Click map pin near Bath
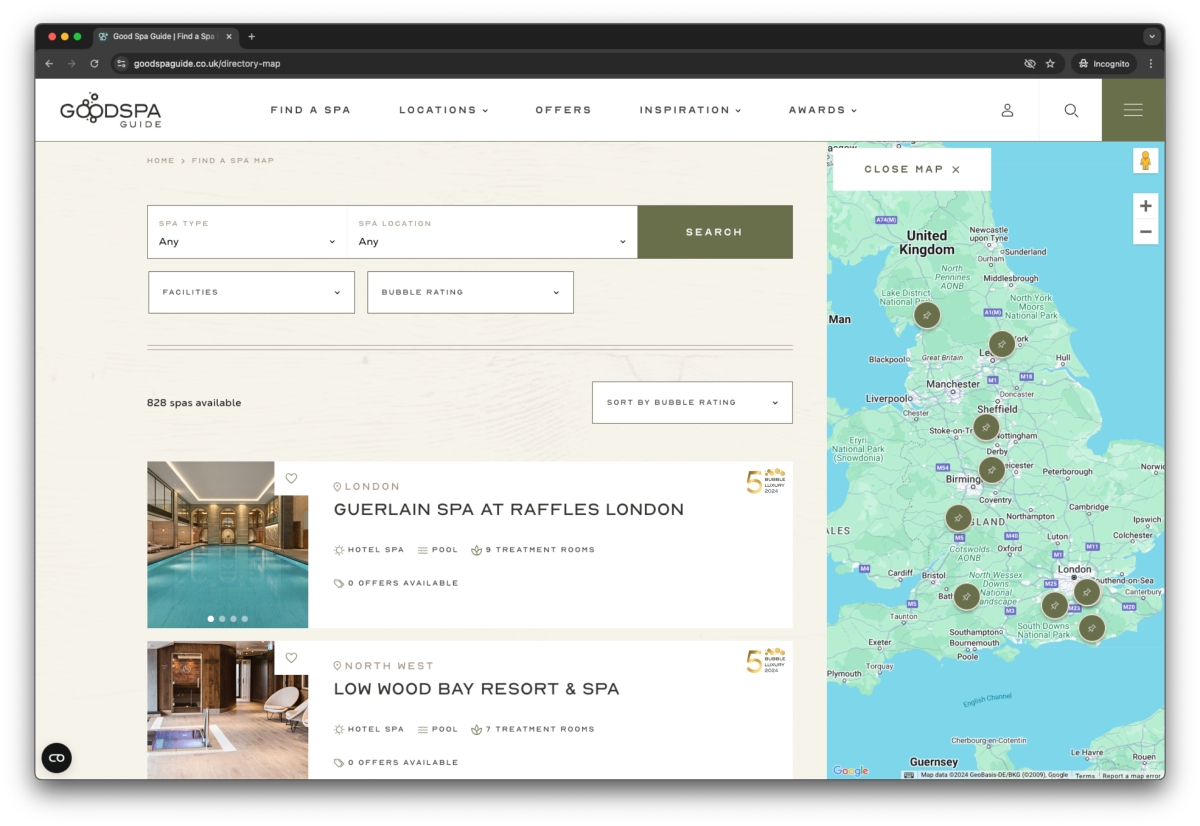 click(966, 597)
